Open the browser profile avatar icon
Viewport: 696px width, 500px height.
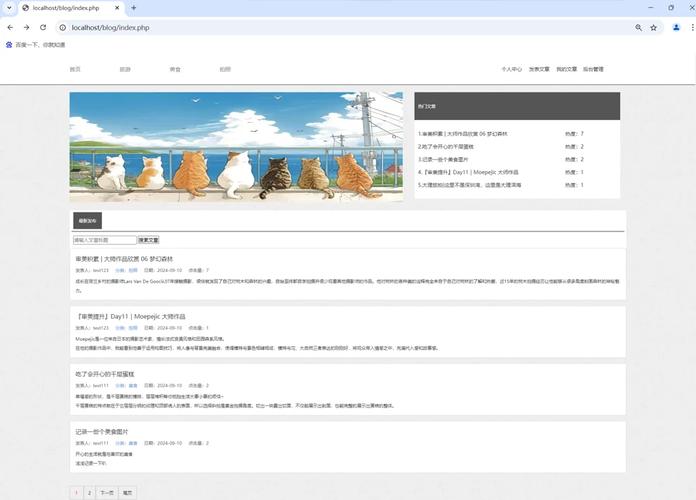tap(675, 28)
